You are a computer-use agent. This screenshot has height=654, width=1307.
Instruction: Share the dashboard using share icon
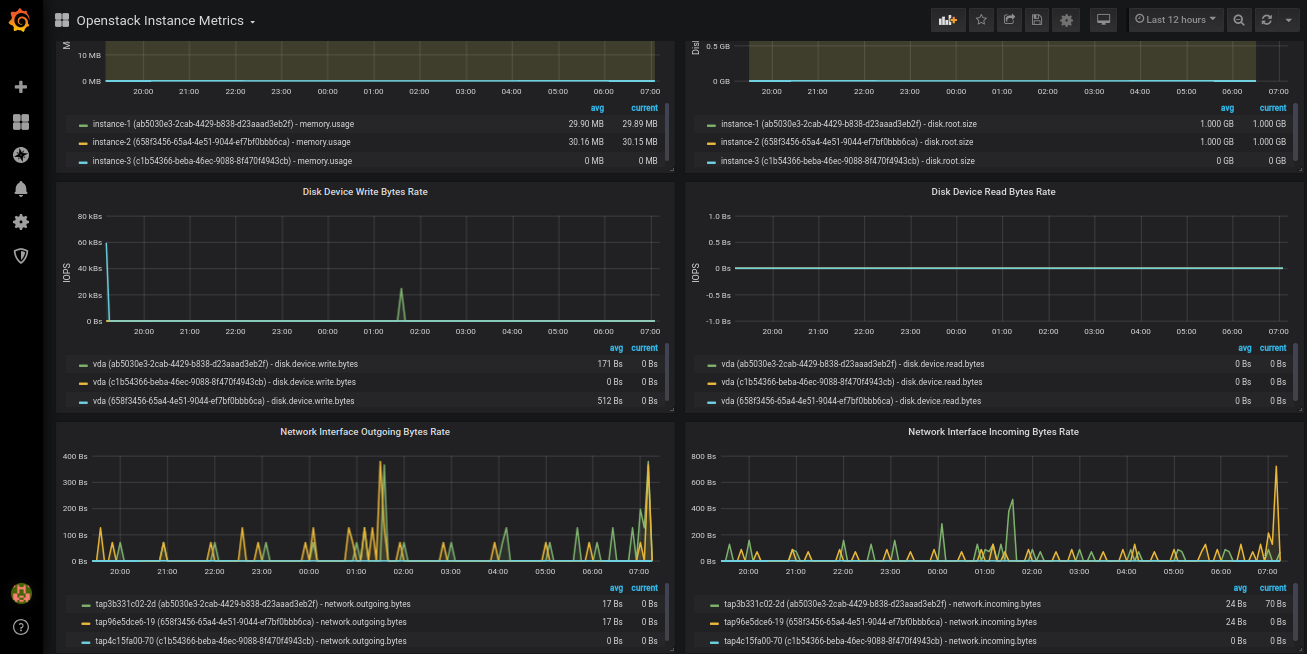pyautogui.click(x=1009, y=20)
